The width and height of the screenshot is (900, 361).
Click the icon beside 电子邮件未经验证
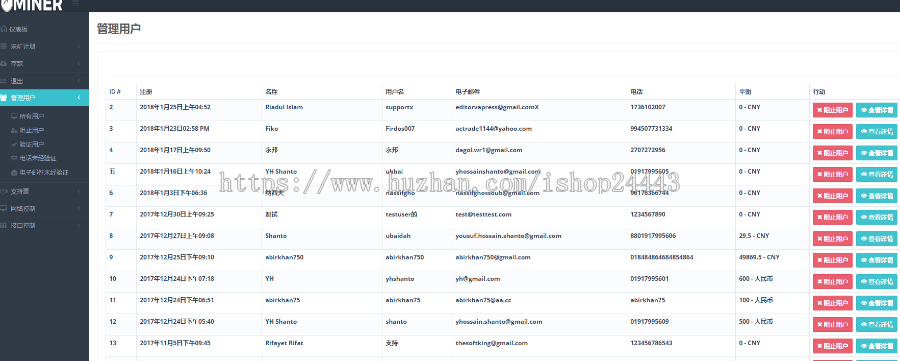click(x=14, y=172)
